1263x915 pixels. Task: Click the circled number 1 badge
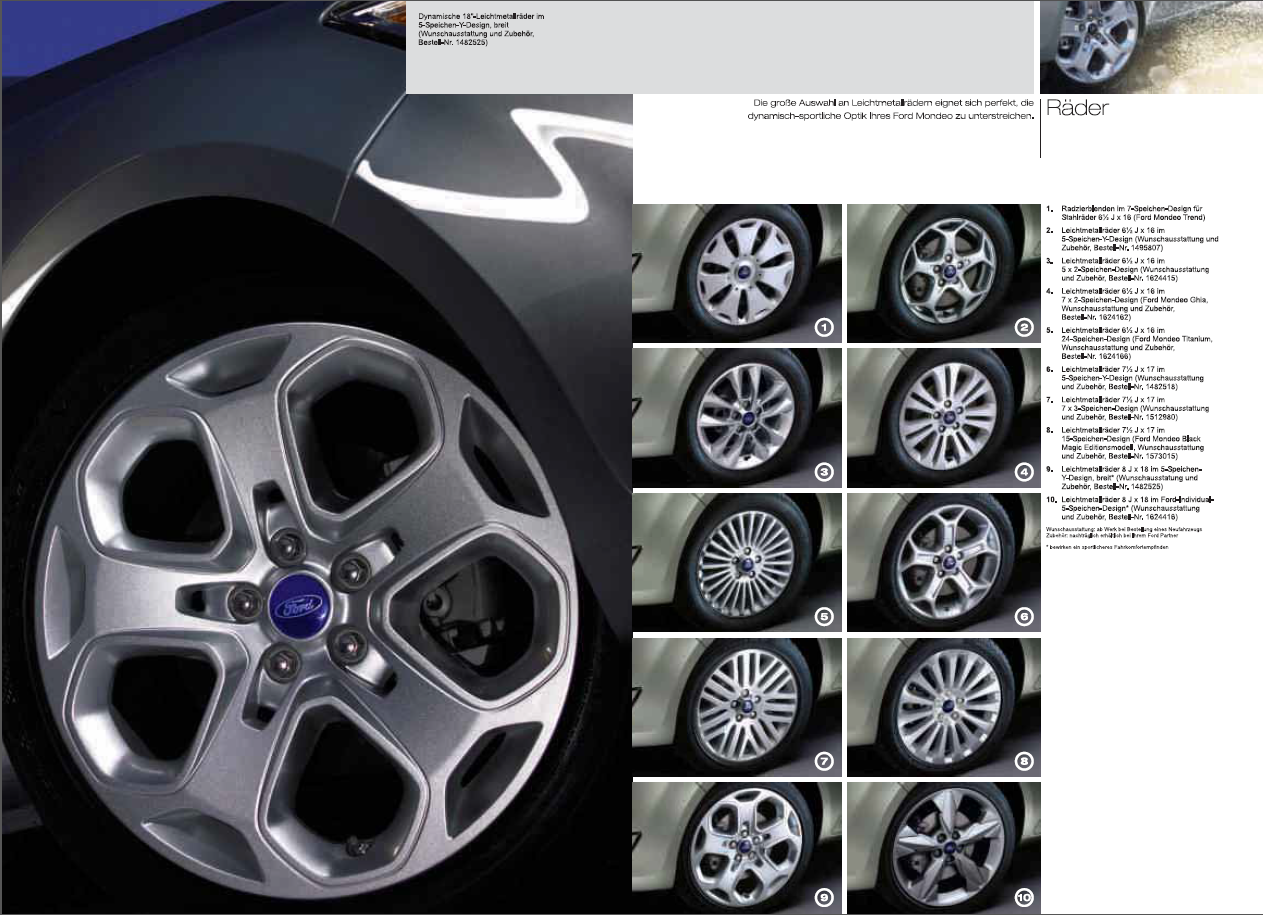coord(823,328)
